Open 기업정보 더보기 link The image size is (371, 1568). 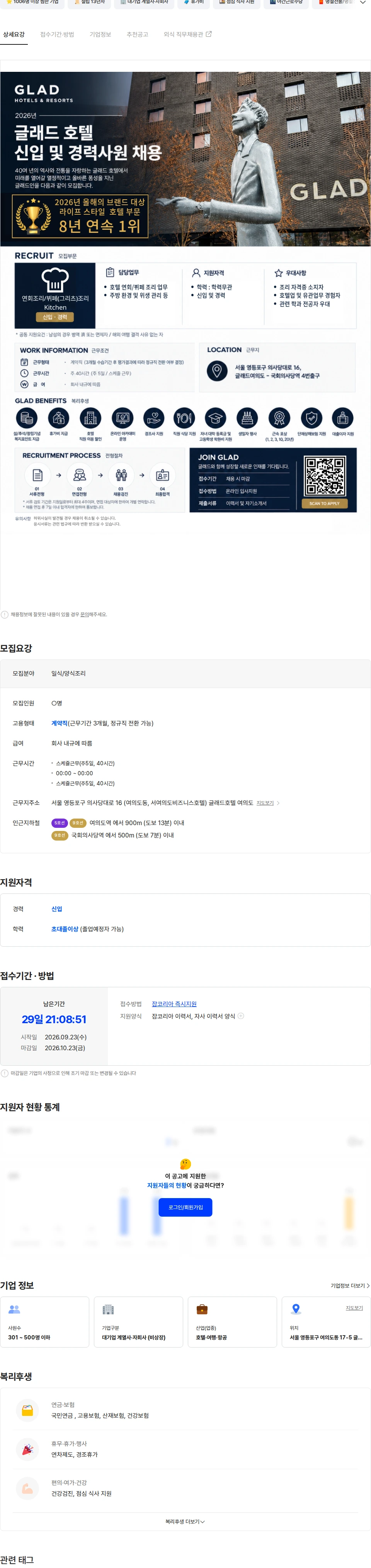[350, 1286]
